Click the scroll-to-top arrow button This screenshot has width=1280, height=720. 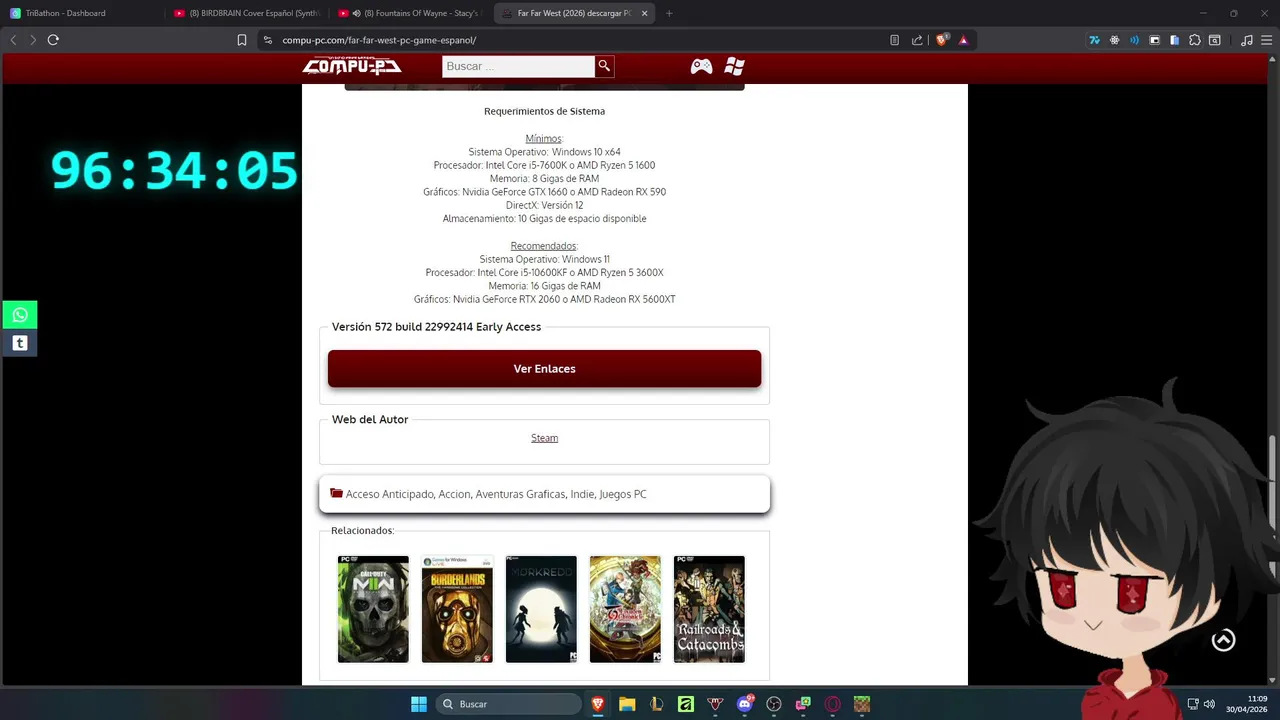1223,640
